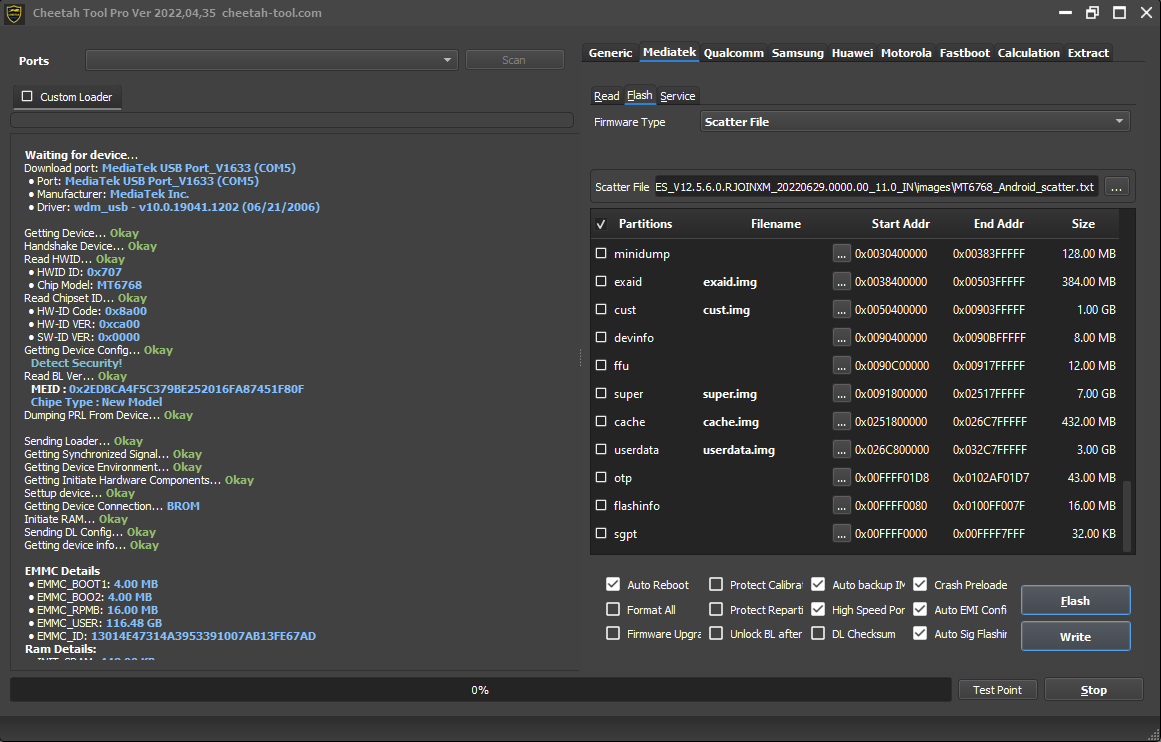Browse file for ffu partition row
Viewport: 1161px width, 742px height.
pos(841,366)
